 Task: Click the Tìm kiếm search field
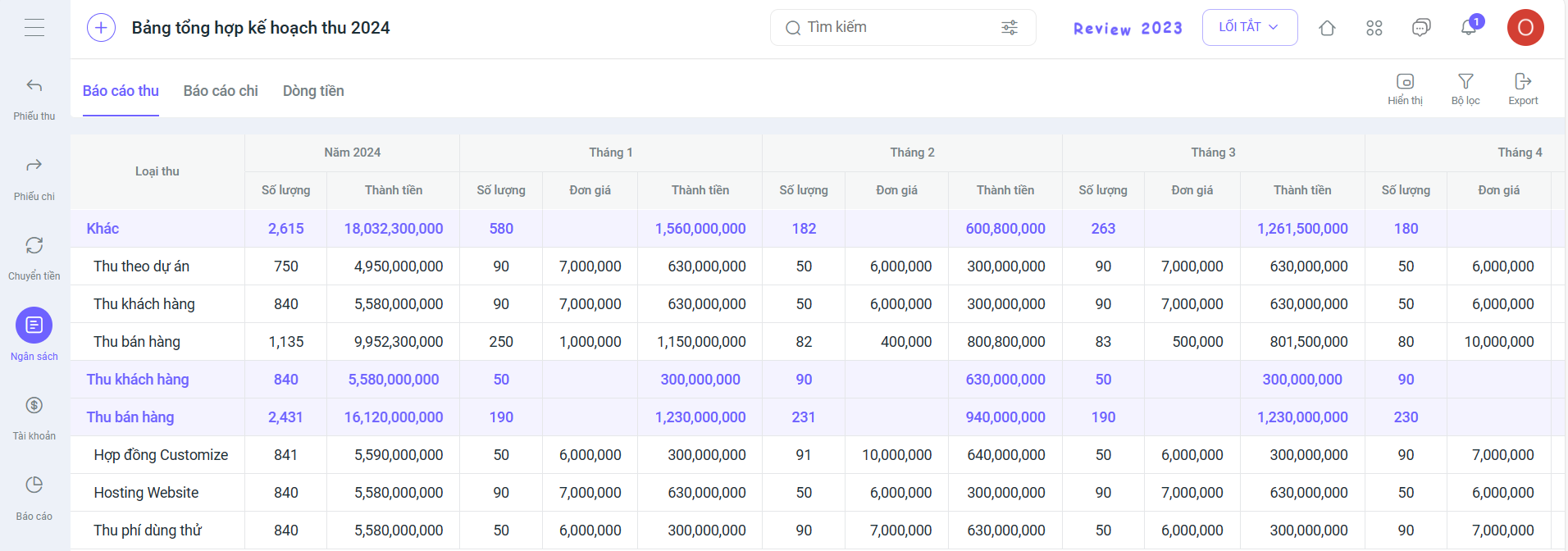pyautogui.click(x=894, y=28)
